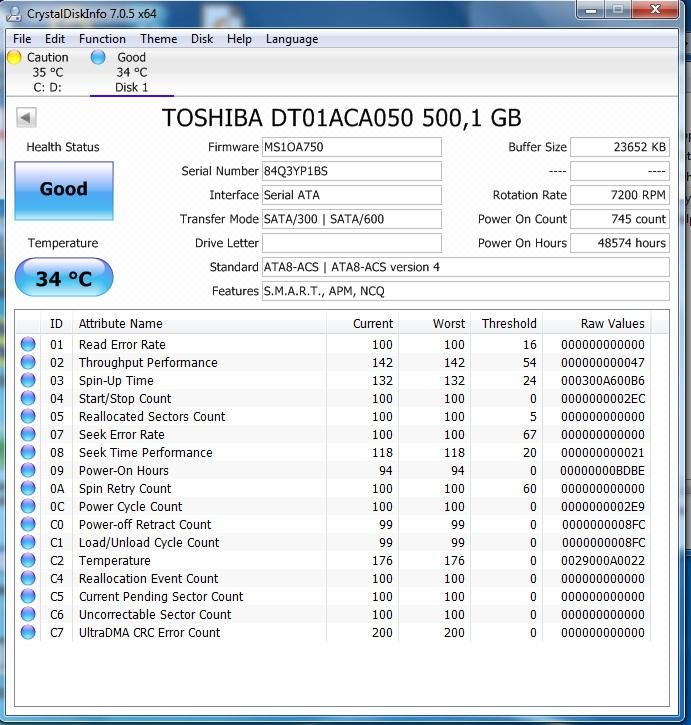Click the blue Good status circle for Disk 1

click(x=98, y=57)
